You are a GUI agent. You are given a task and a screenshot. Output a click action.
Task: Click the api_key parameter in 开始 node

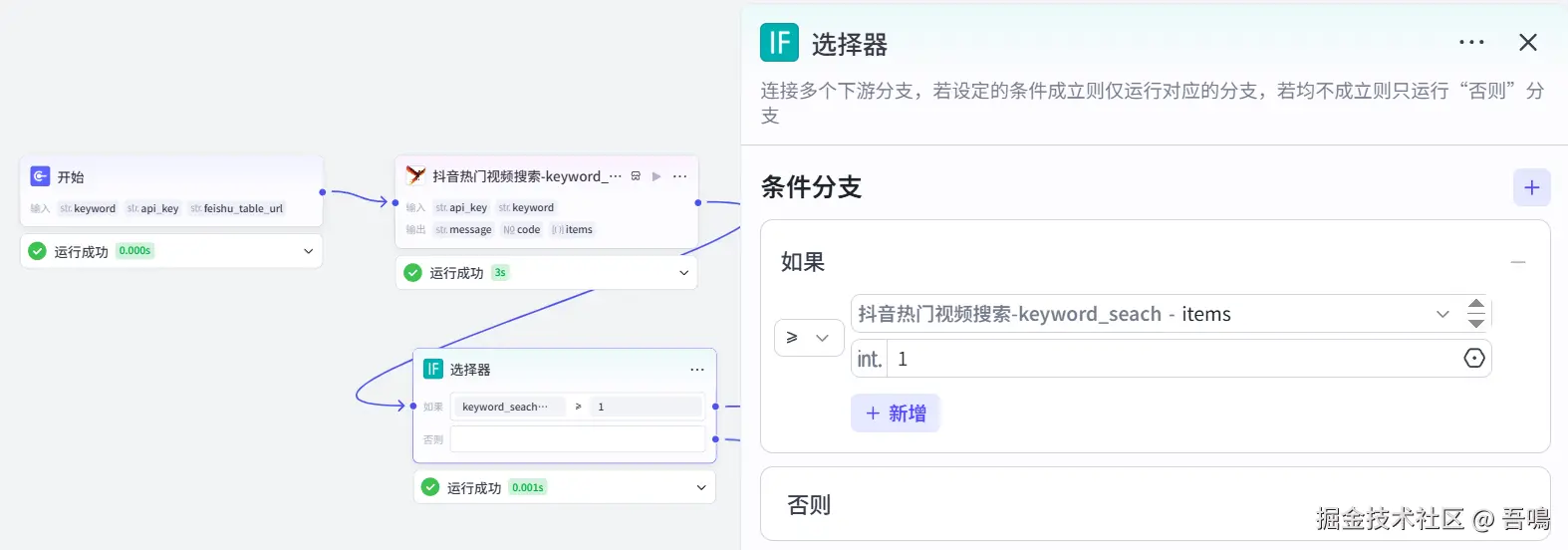153,208
